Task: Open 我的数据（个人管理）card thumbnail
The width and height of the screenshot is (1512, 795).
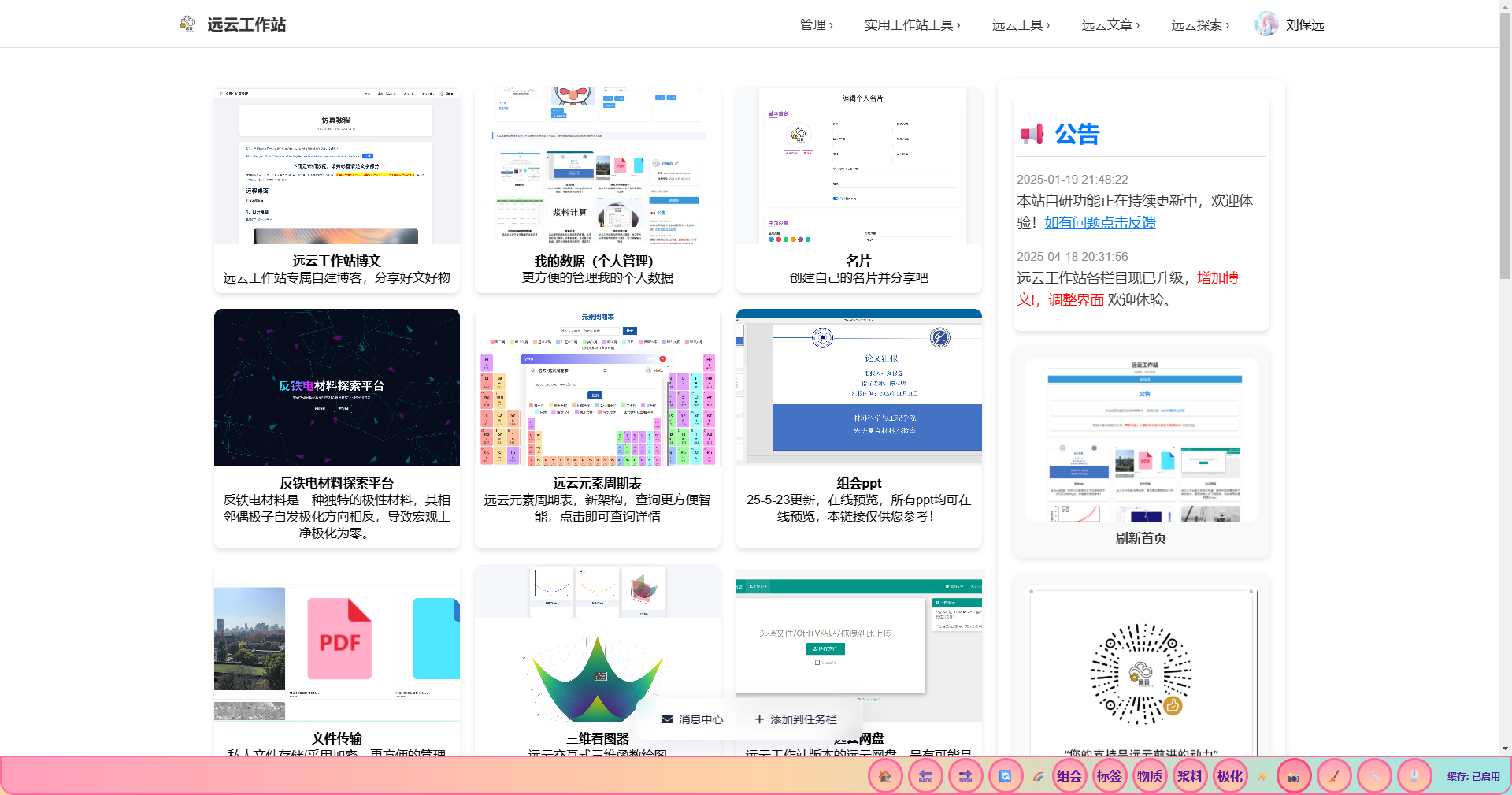Action: 598,165
